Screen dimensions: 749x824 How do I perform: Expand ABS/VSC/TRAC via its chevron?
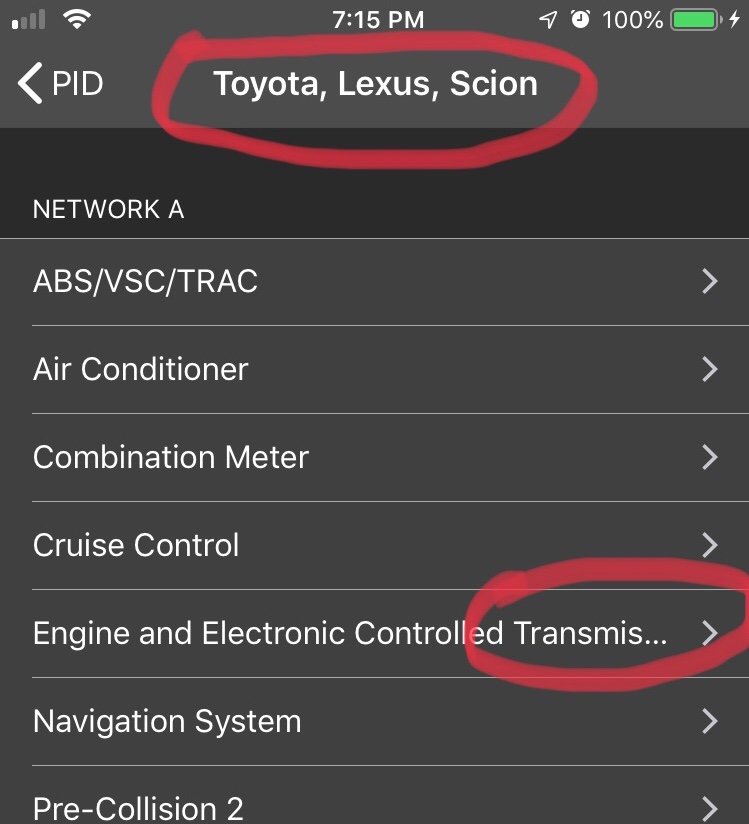(x=710, y=281)
